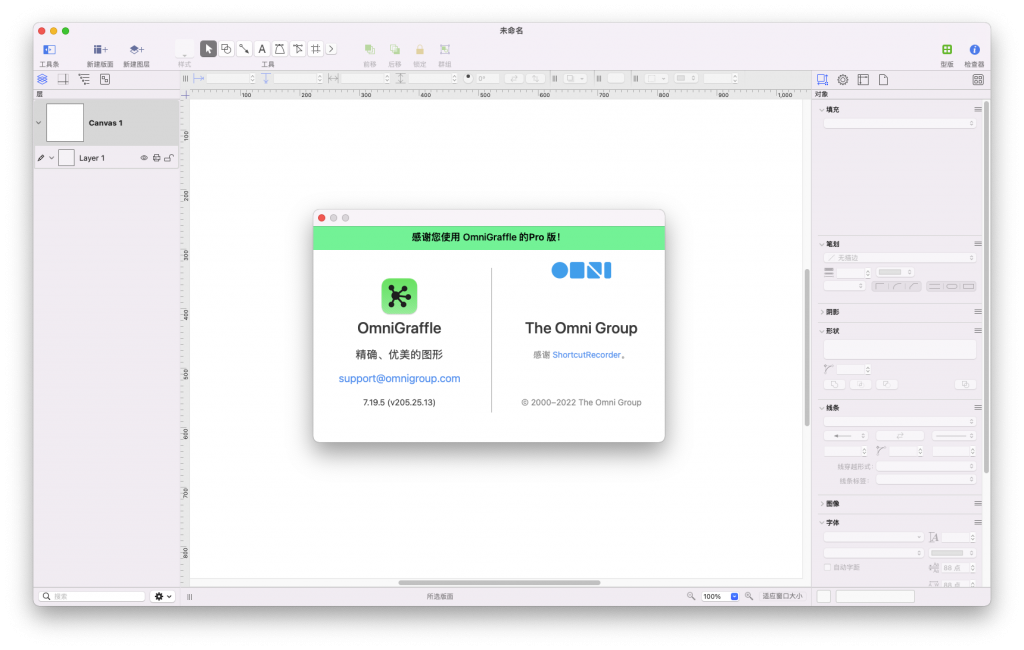Click 新建图层 to add a layer
The height and width of the screenshot is (650, 1024).
[x=136, y=50]
